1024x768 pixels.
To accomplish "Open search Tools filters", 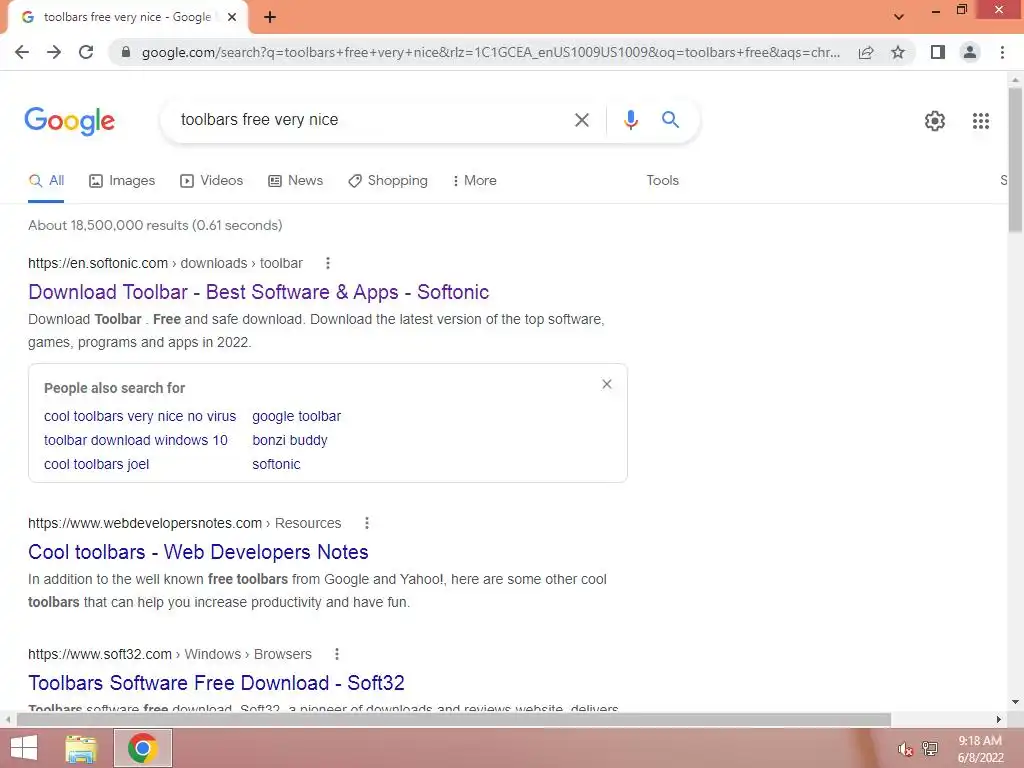I will 662,181.
